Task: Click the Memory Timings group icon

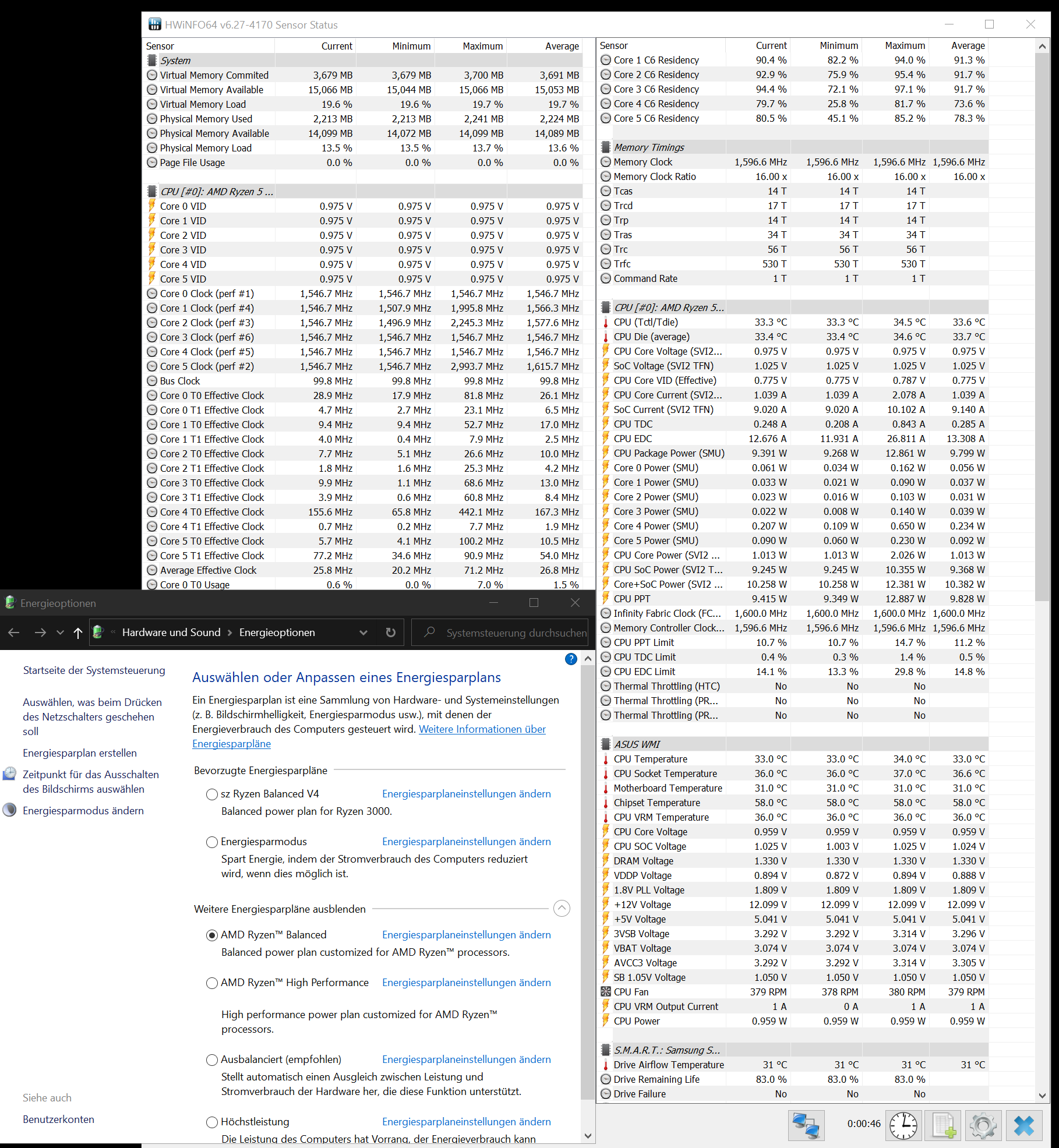Action: 606,147
